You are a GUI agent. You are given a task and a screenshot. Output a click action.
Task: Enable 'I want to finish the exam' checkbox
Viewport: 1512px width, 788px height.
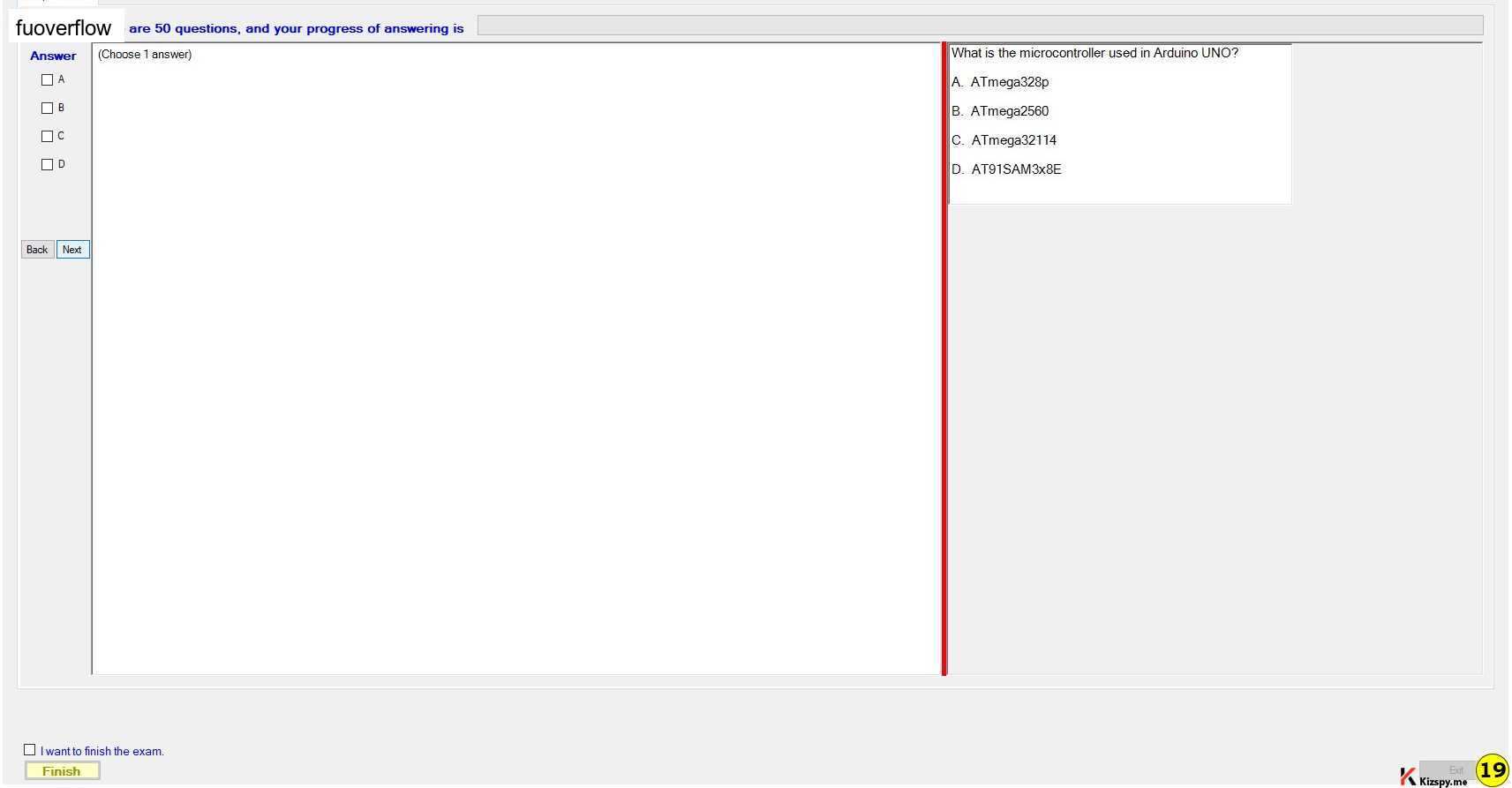tap(29, 750)
